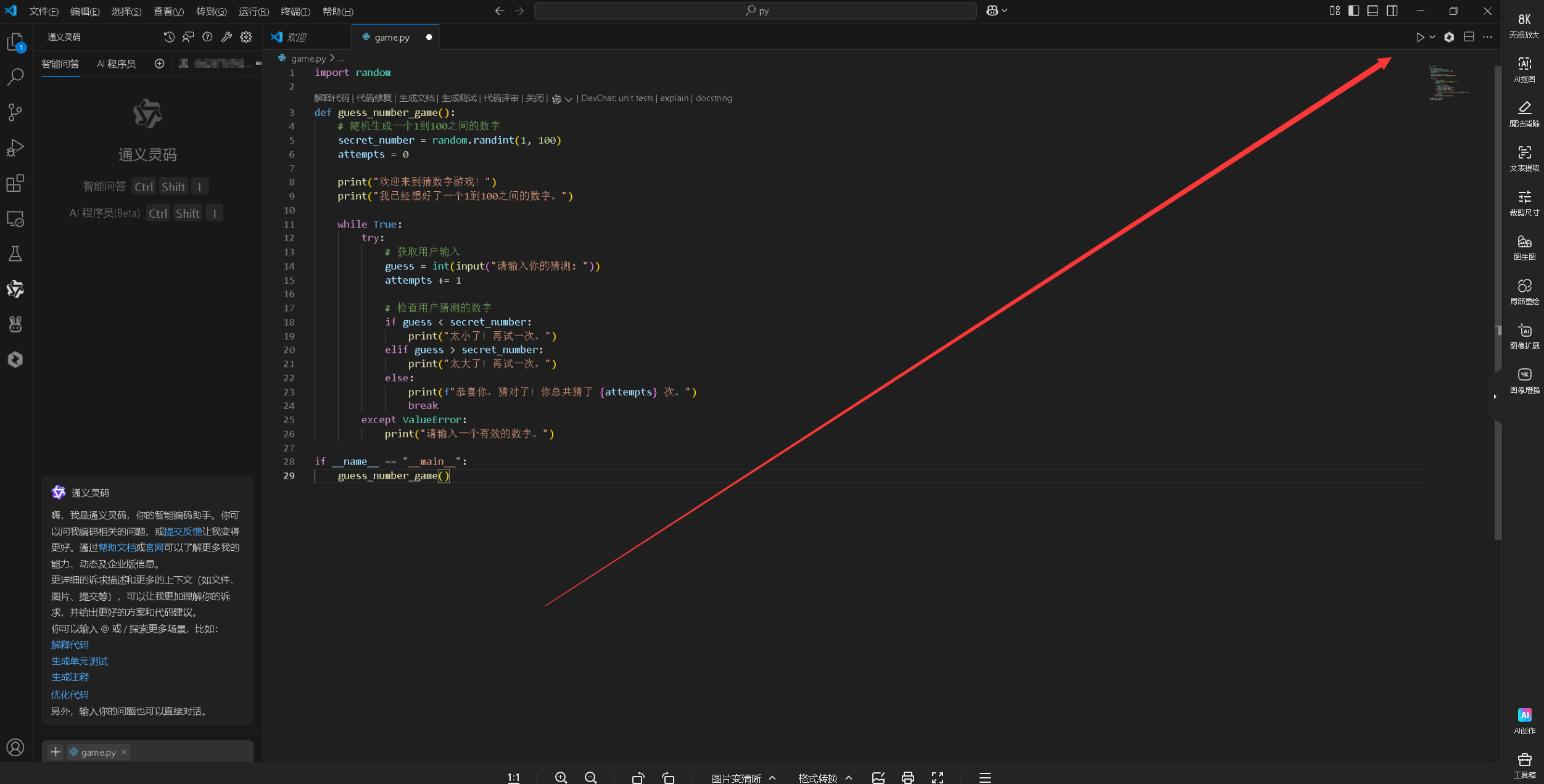The width and height of the screenshot is (1544, 784).
Task: Split the editor with the split icon
Action: [1469, 37]
